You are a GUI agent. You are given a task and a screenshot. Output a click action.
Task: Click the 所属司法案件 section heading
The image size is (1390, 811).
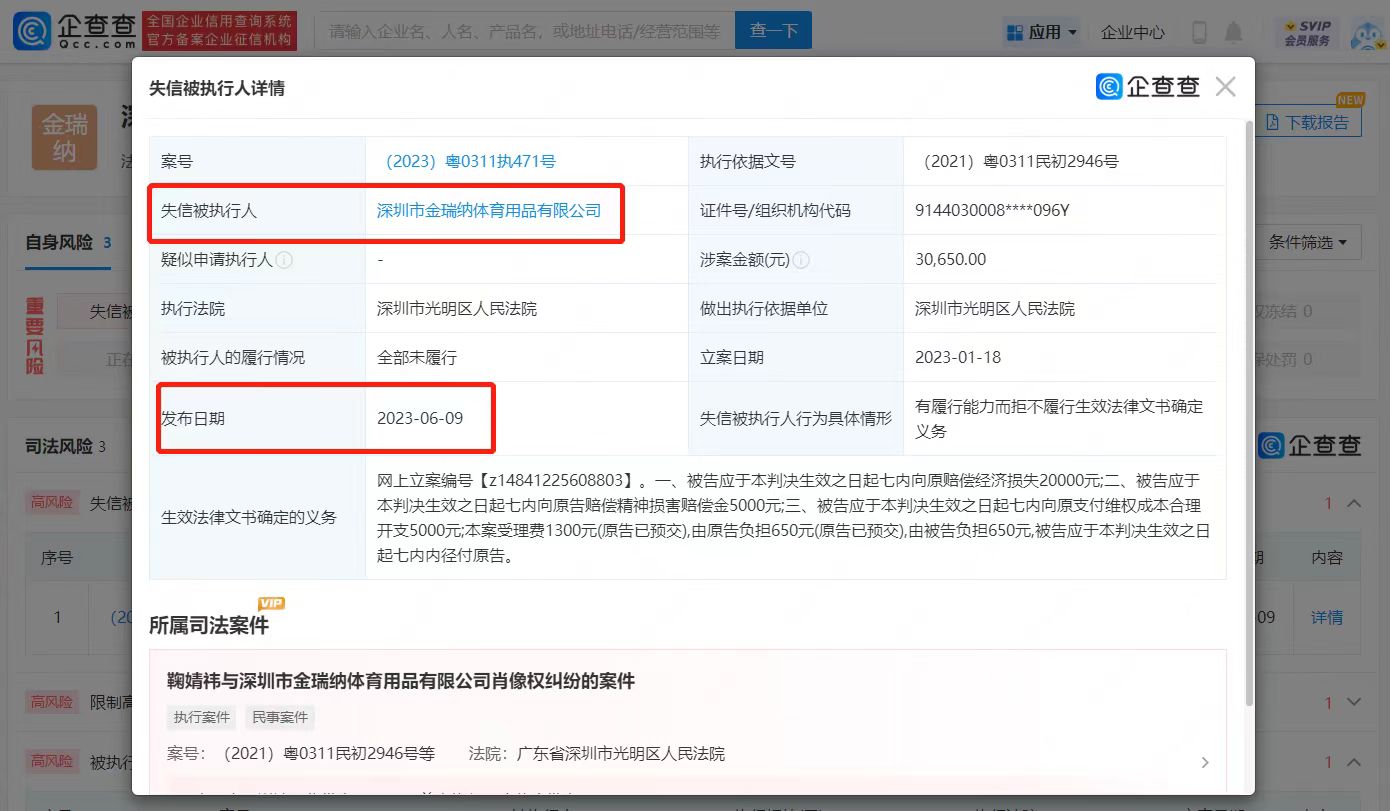209,626
